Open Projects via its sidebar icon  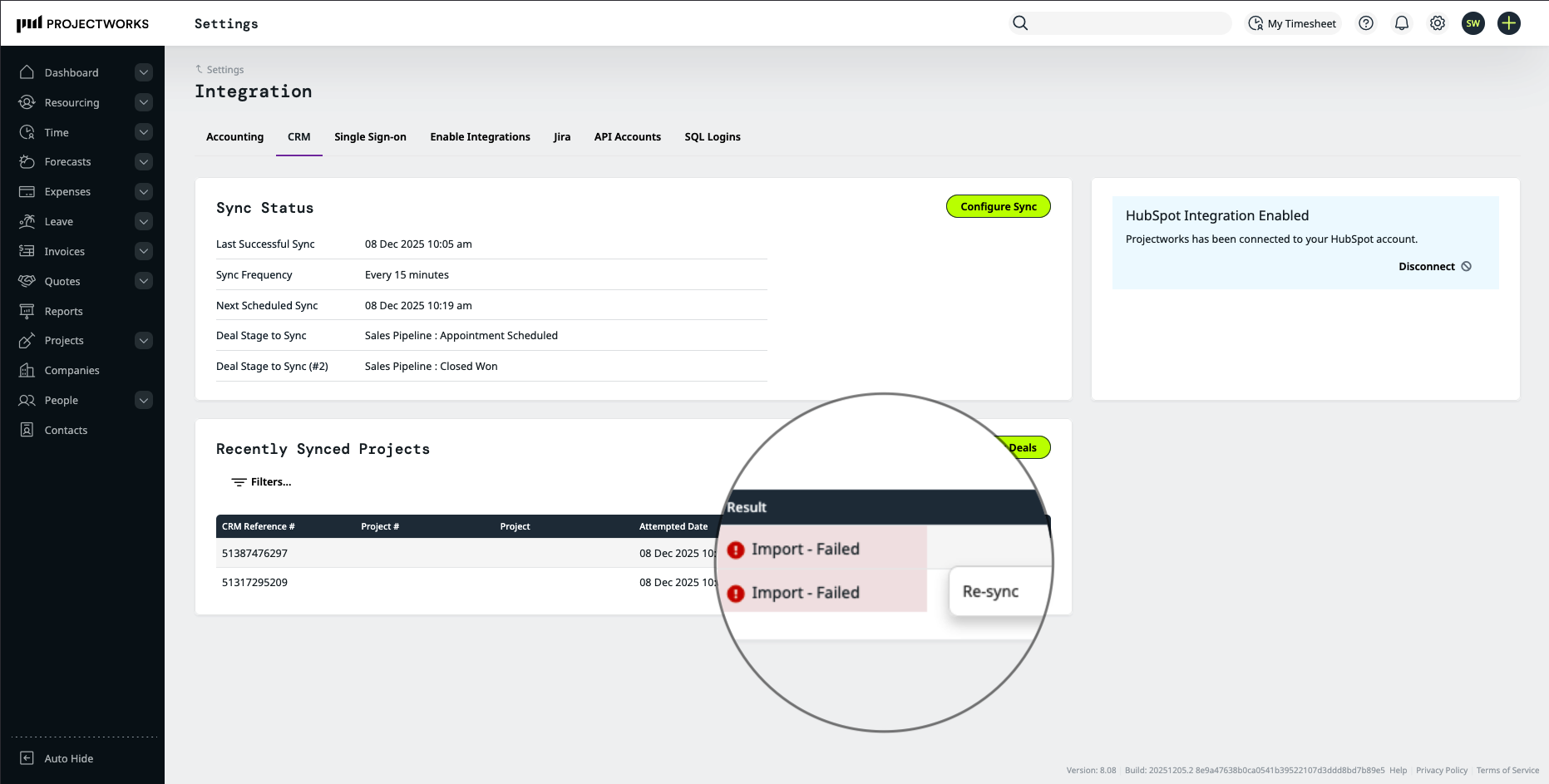(27, 340)
